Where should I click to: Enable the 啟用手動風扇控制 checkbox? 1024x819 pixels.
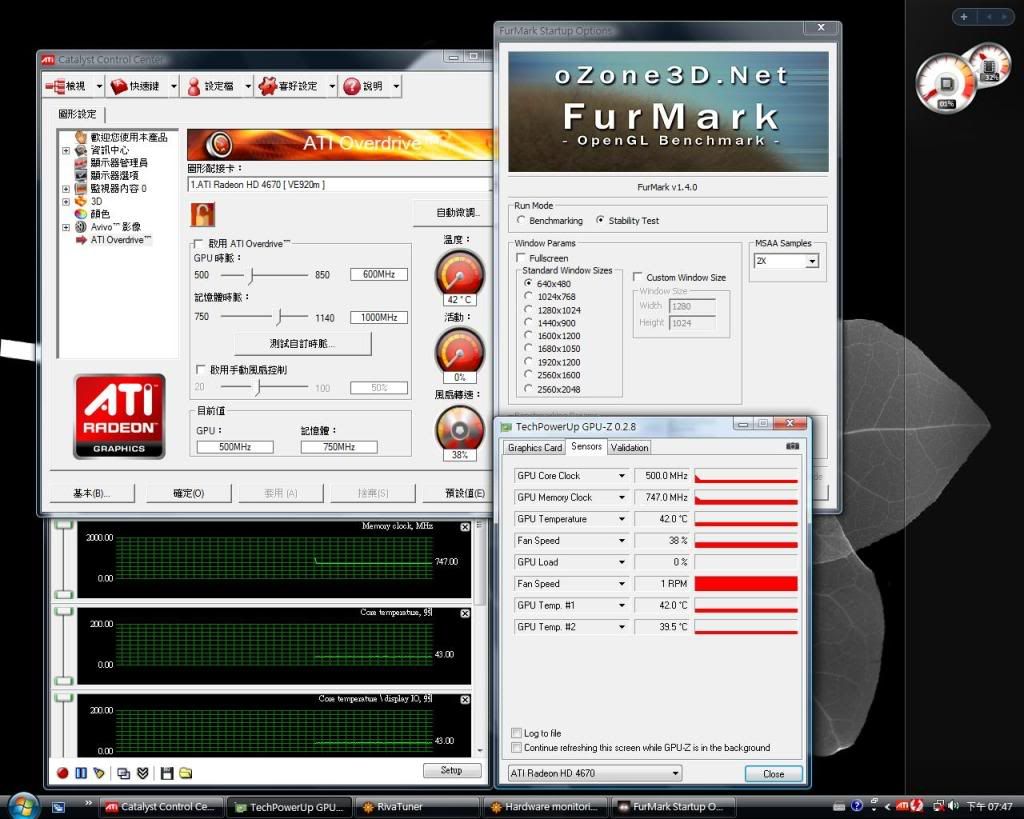(200, 370)
